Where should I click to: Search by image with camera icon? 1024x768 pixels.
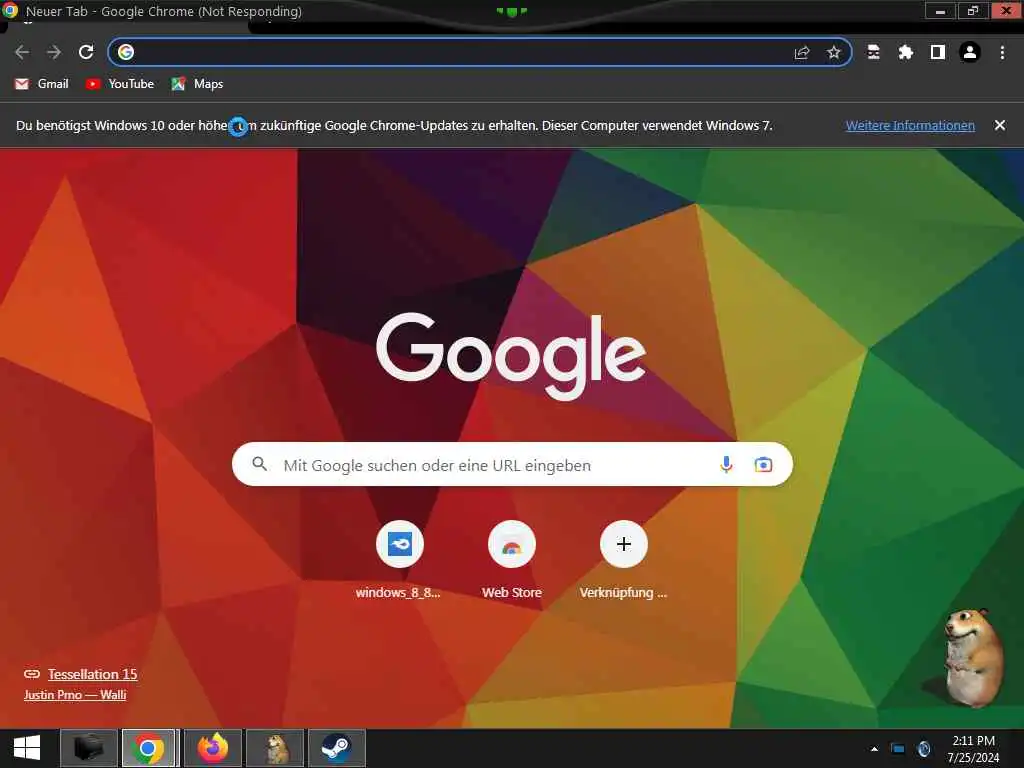763,464
